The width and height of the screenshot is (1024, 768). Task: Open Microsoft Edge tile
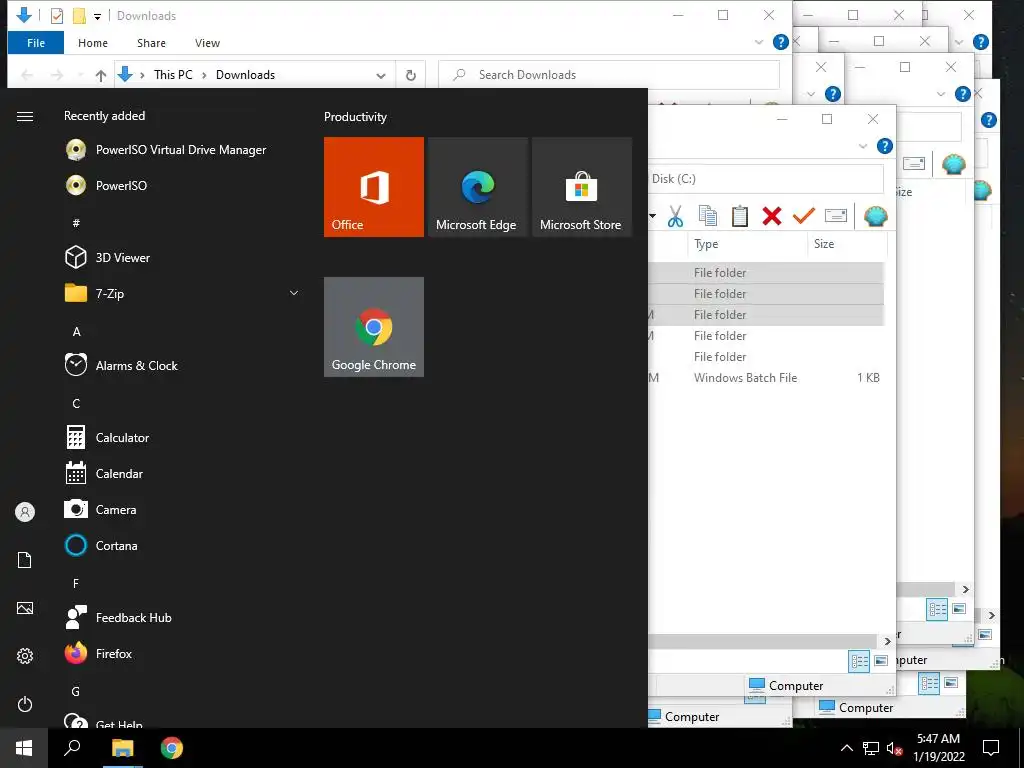(x=477, y=187)
